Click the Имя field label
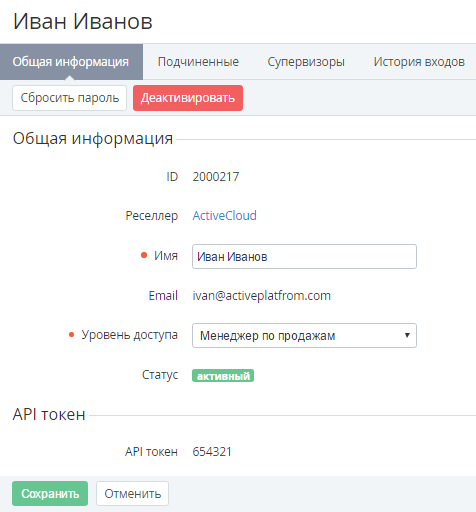Screen dimensions: 476x512 click(166, 256)
